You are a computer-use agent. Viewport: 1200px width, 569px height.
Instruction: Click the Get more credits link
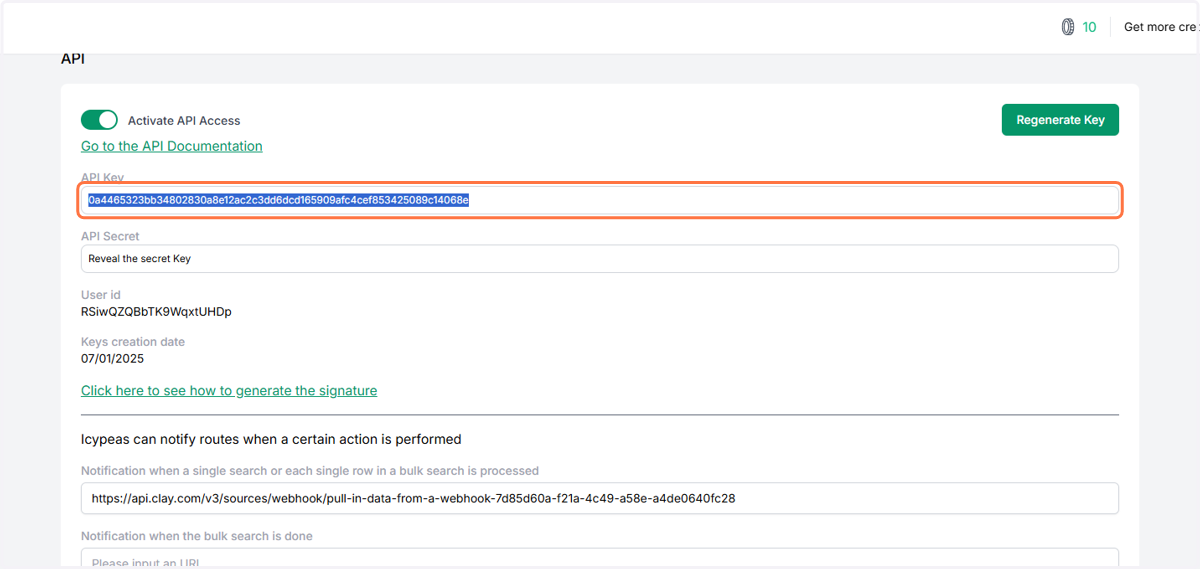pyautogui.click(x=1161, y=27)
